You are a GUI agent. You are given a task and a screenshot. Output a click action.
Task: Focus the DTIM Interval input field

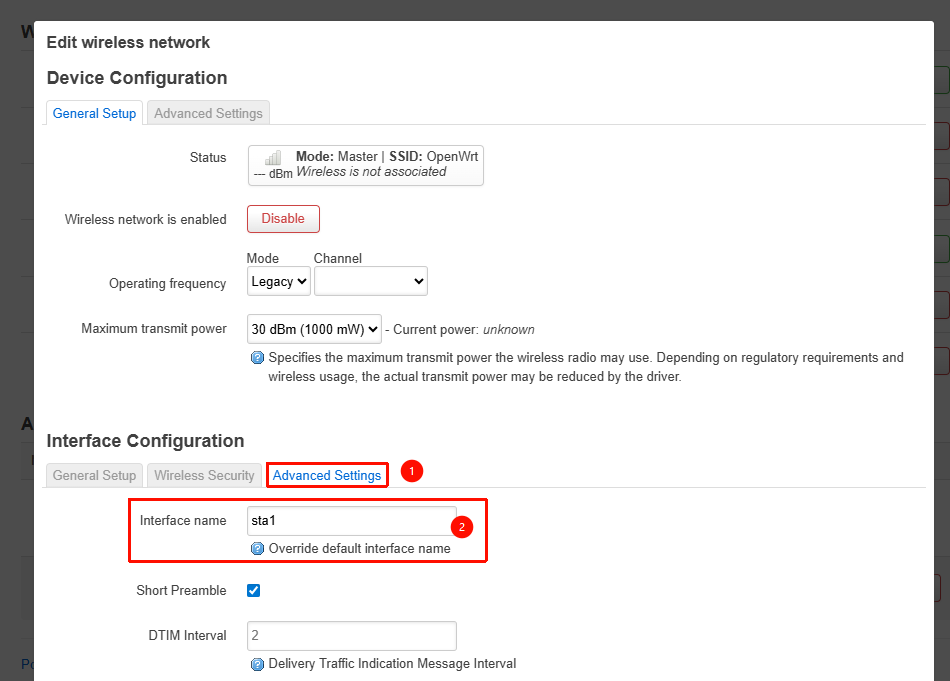351,636
